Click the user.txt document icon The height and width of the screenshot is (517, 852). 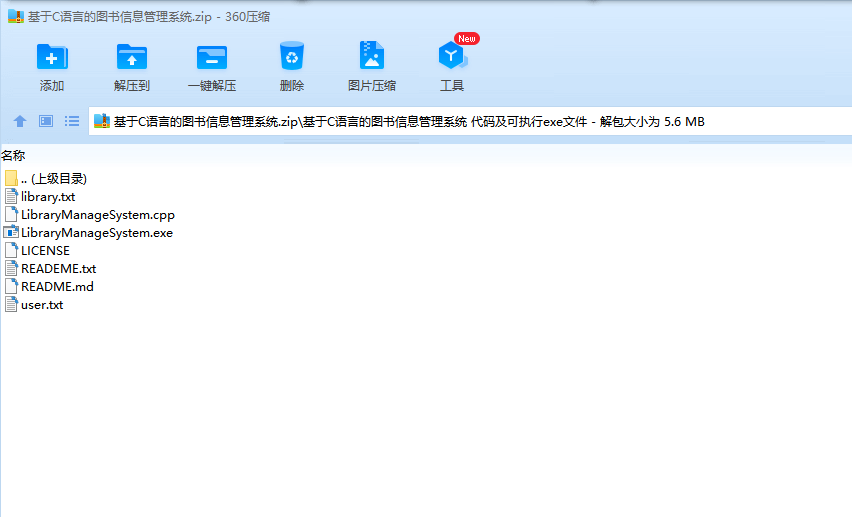click(11, 304)
